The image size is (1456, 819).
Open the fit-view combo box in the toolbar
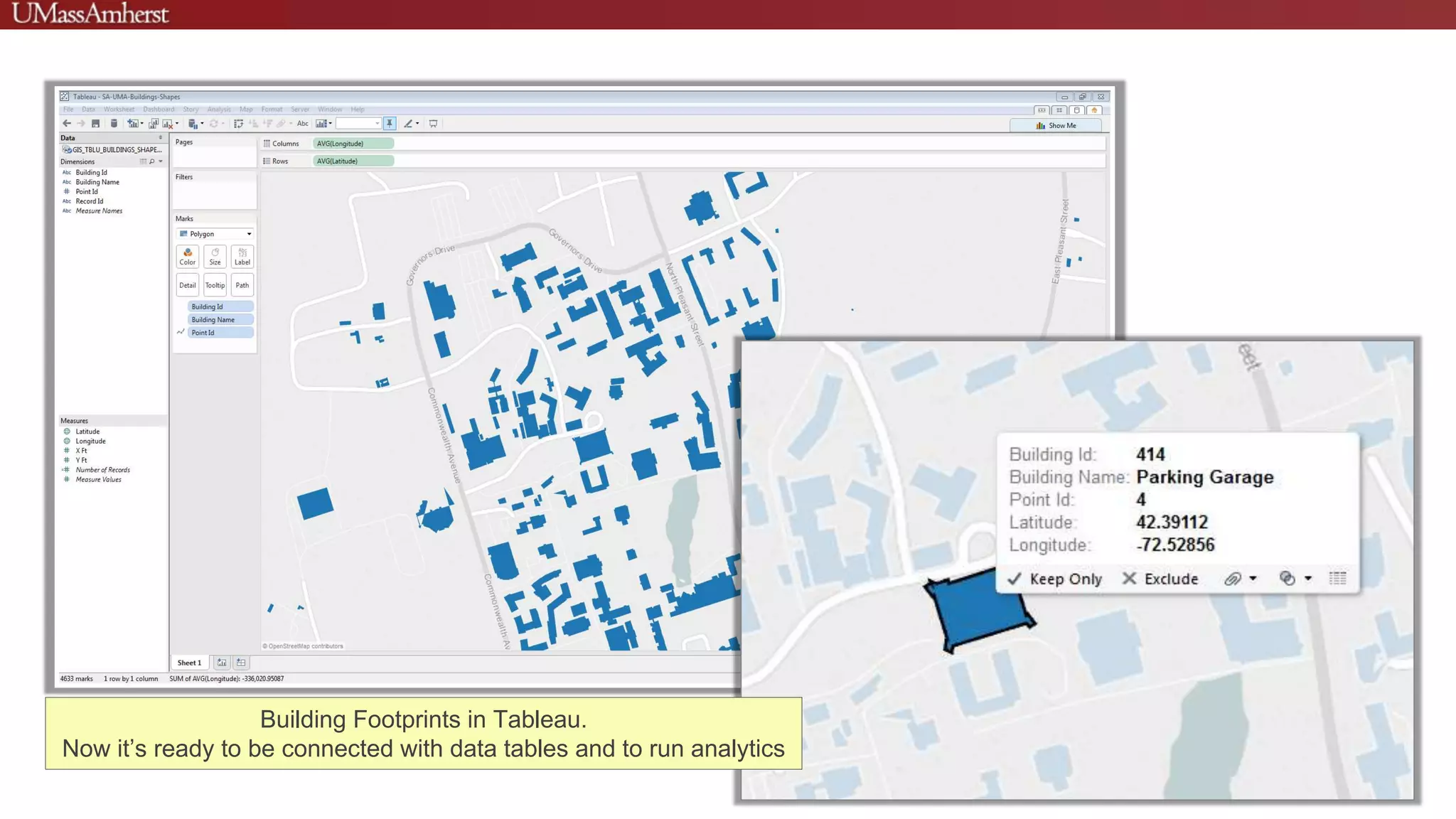(358, 123)
